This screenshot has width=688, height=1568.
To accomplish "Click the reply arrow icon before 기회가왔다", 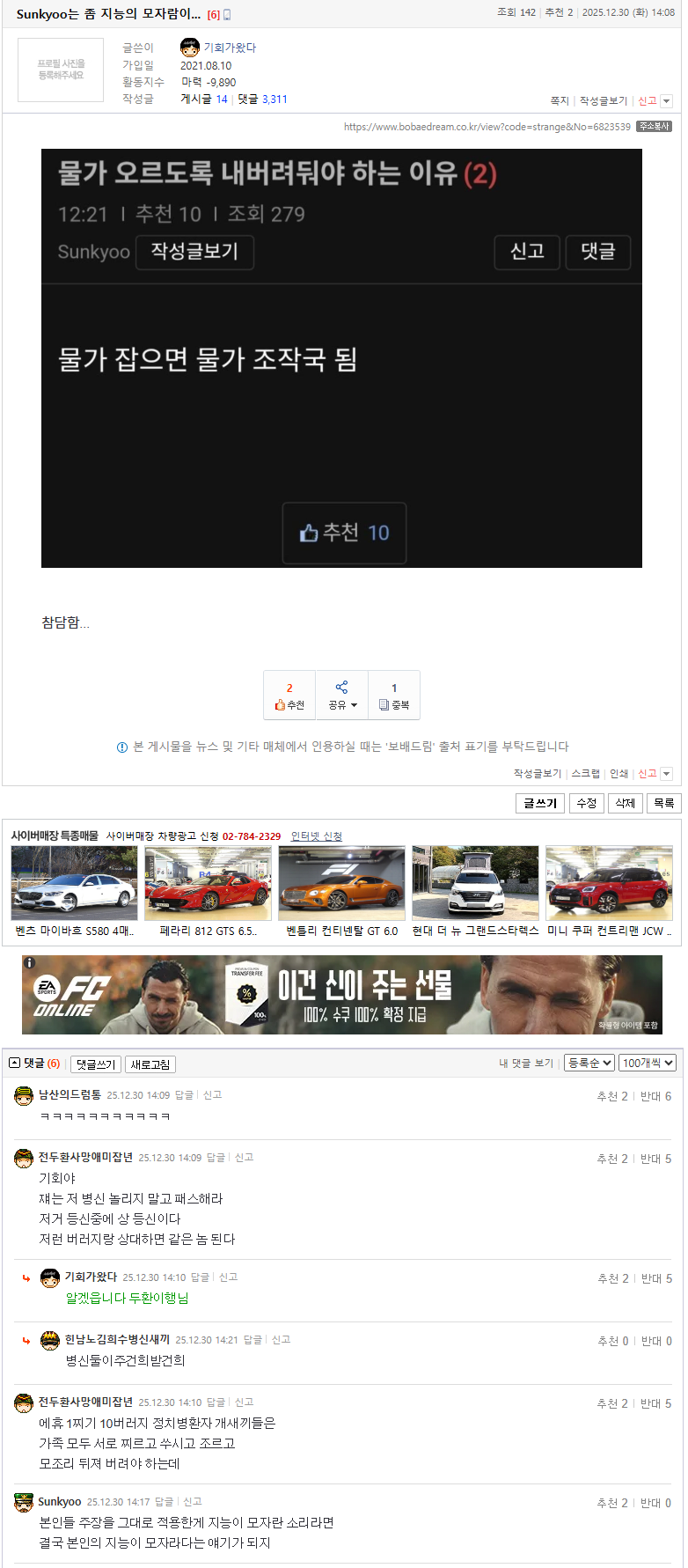I will click(26, 1278).
